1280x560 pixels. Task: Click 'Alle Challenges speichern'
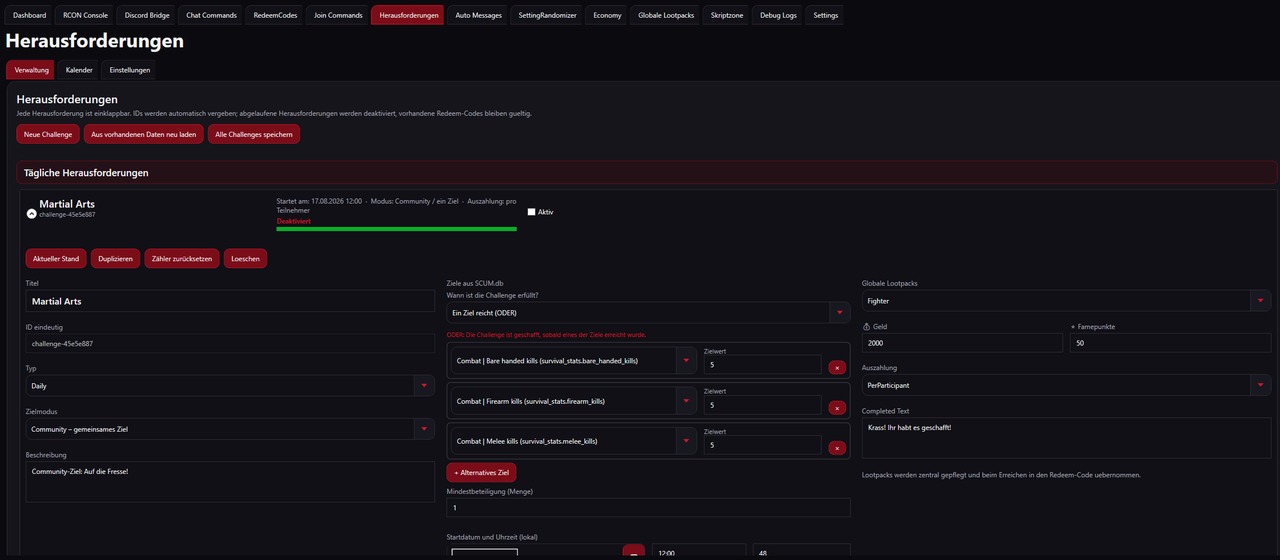point(254,134)
